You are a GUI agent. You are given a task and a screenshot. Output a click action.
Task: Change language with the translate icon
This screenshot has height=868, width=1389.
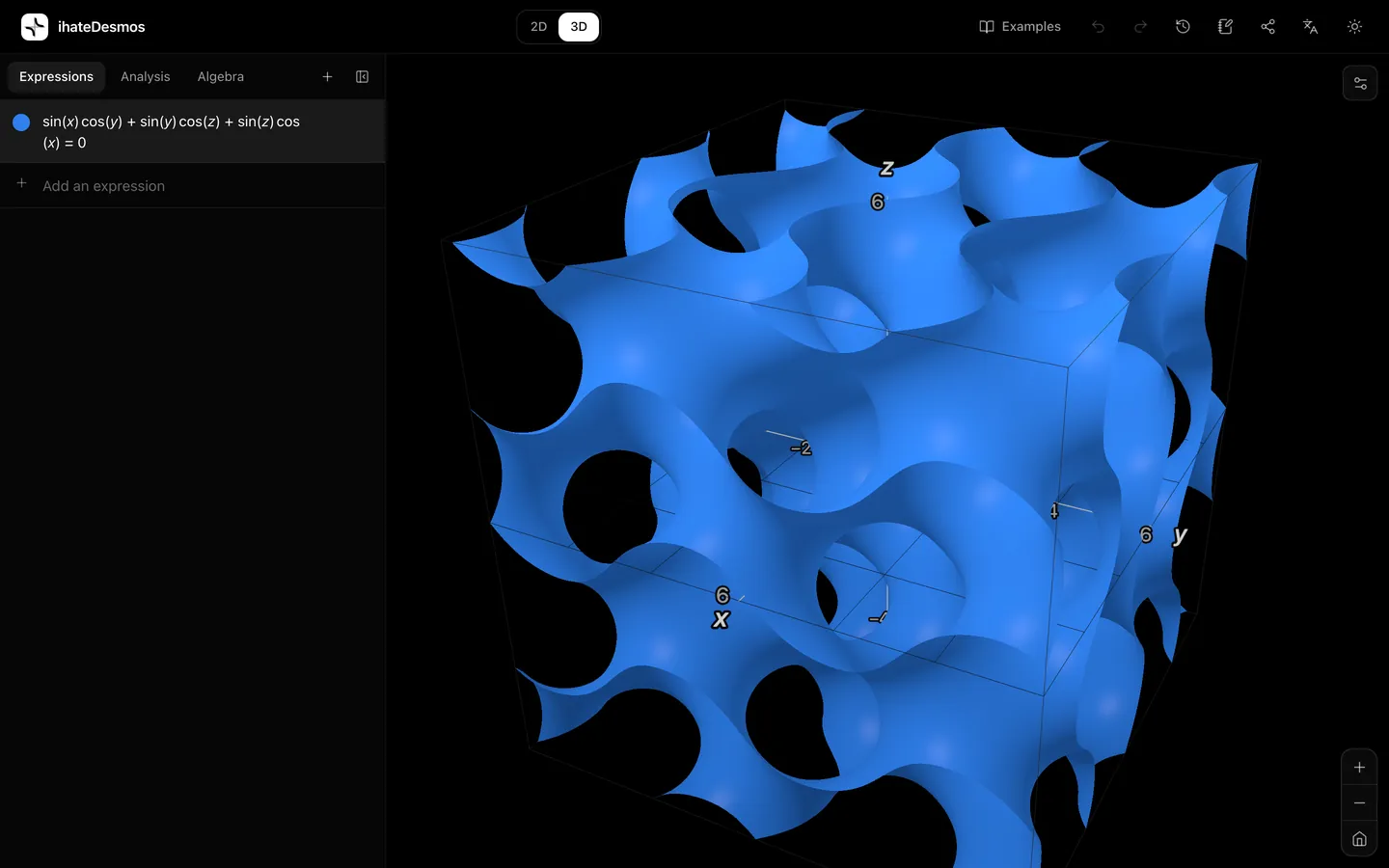pos(1310,27)
